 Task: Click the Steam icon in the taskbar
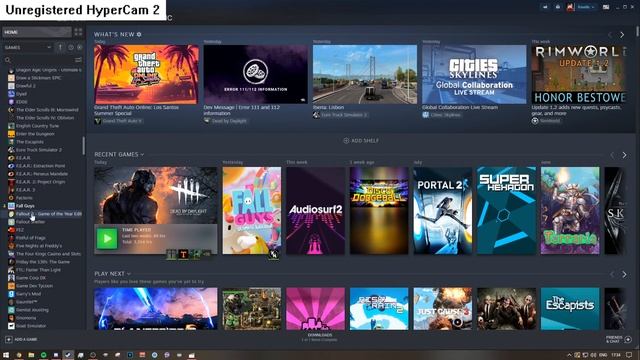tap(68, 355)
